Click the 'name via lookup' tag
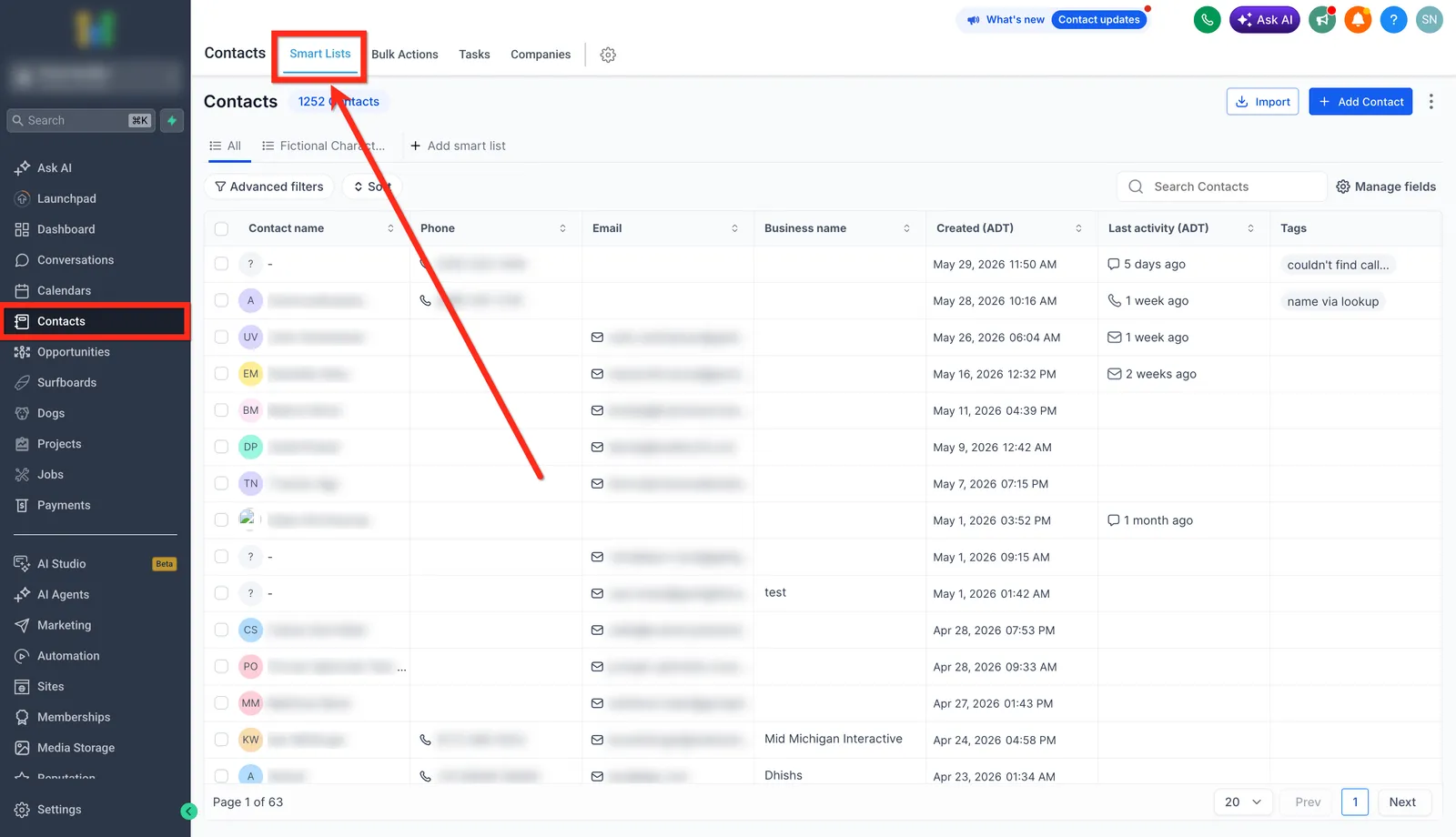 (x=1332, y=301)
